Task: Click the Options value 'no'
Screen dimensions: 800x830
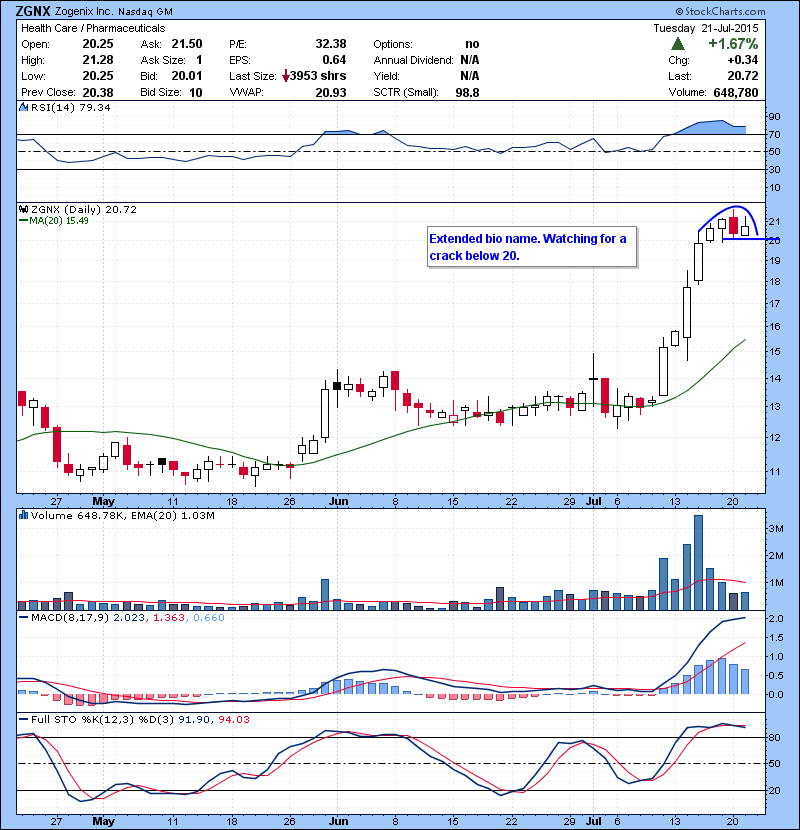Action: (472, 44)
